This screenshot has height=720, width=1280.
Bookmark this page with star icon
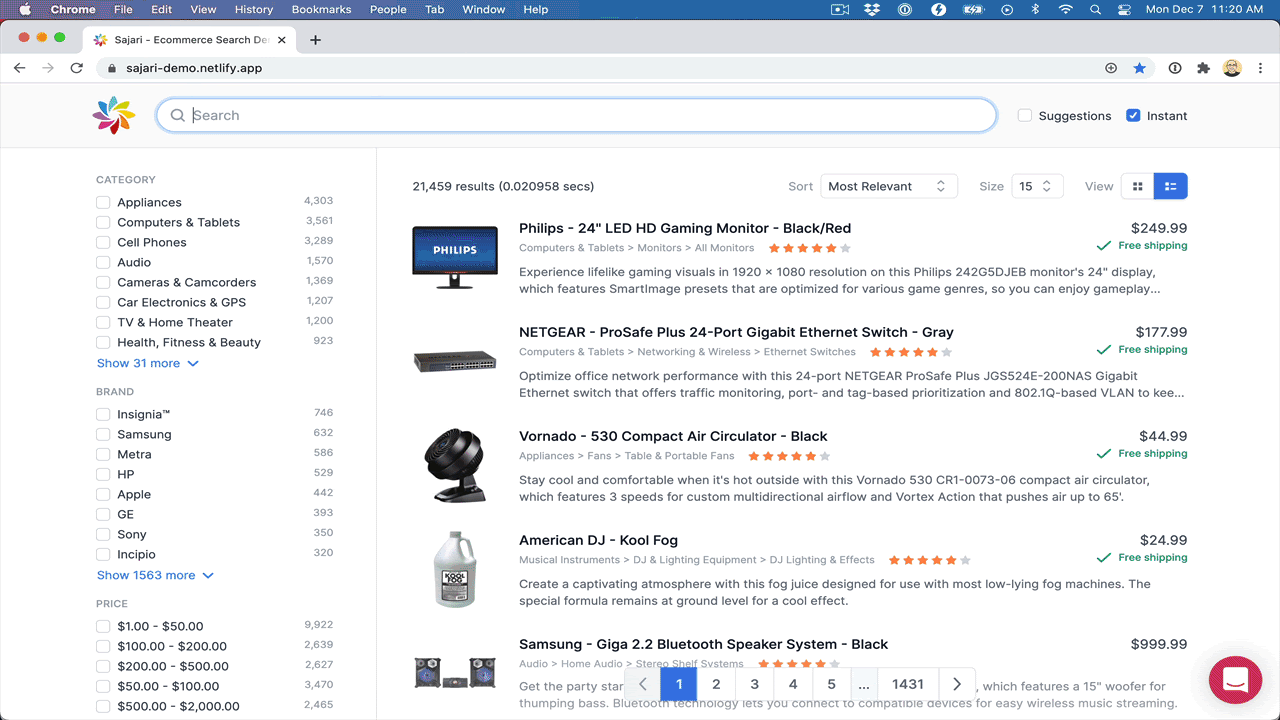tap(1139, 68)
